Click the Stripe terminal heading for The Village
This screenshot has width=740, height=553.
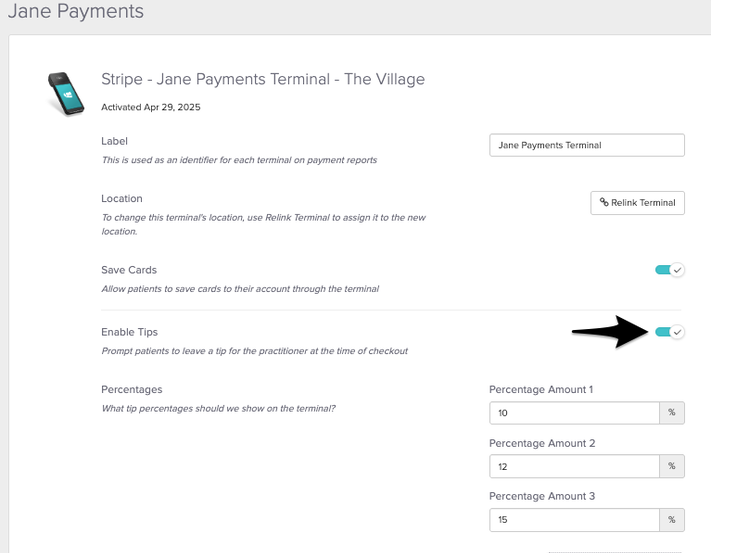[263, 79]
